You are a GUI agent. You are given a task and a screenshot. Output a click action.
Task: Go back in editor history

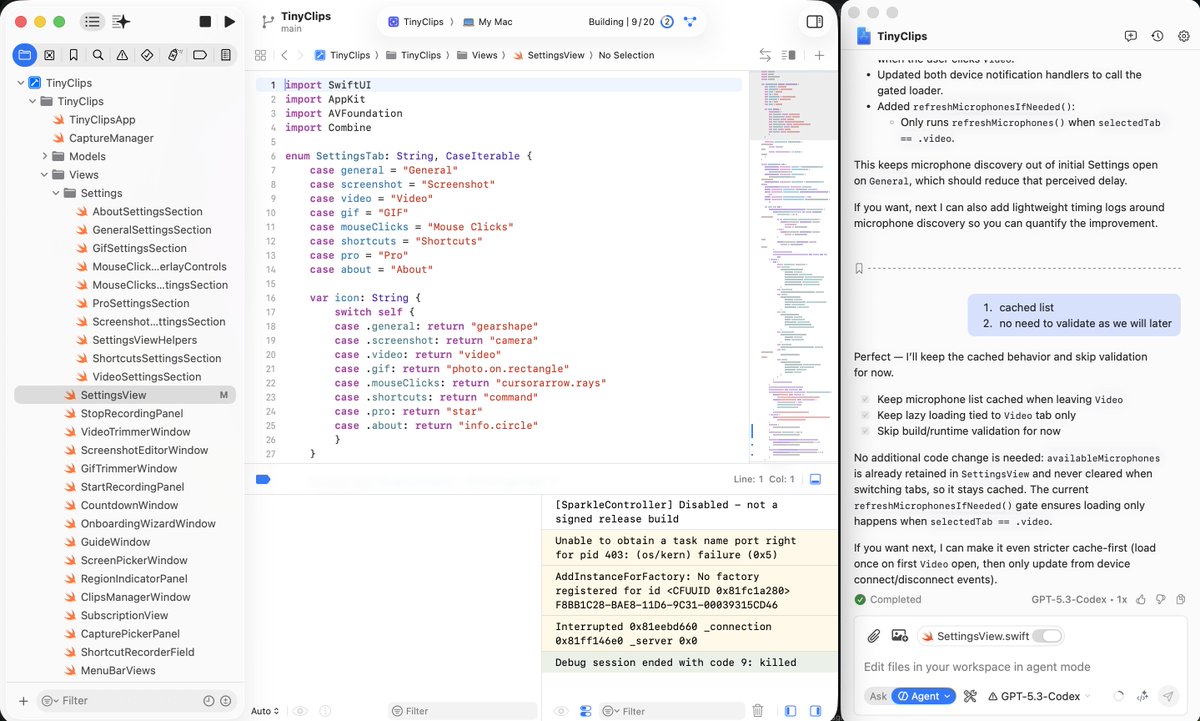[285, 55]
